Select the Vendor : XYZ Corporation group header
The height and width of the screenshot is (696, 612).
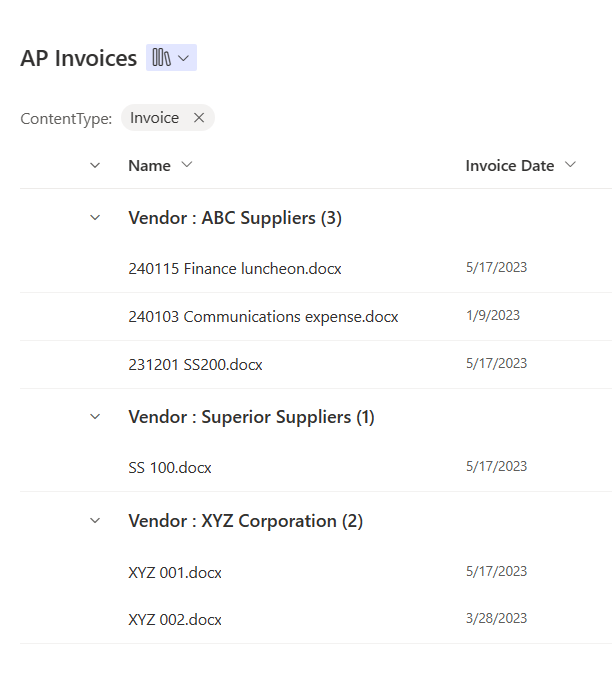245,521
